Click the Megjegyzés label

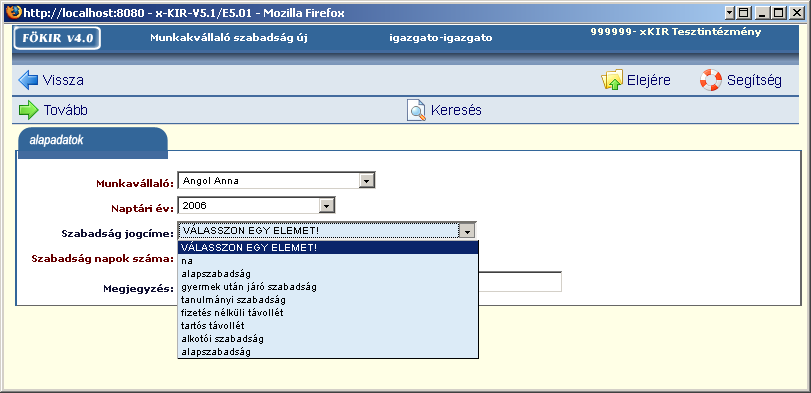138,288
